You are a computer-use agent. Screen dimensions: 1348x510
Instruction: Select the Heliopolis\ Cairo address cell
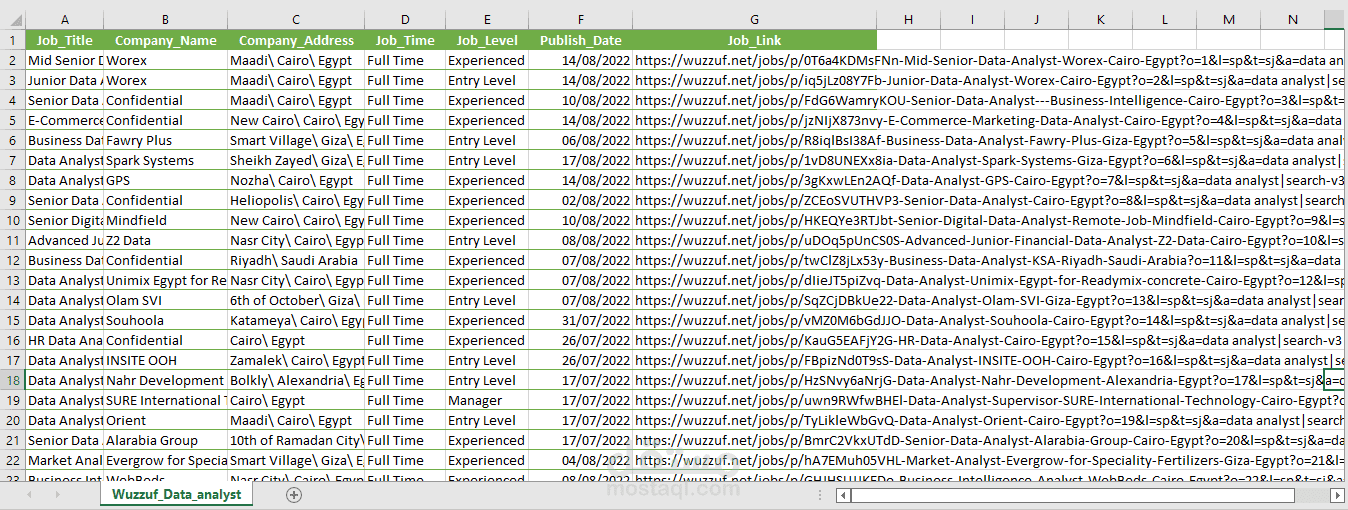pos(296,200)
